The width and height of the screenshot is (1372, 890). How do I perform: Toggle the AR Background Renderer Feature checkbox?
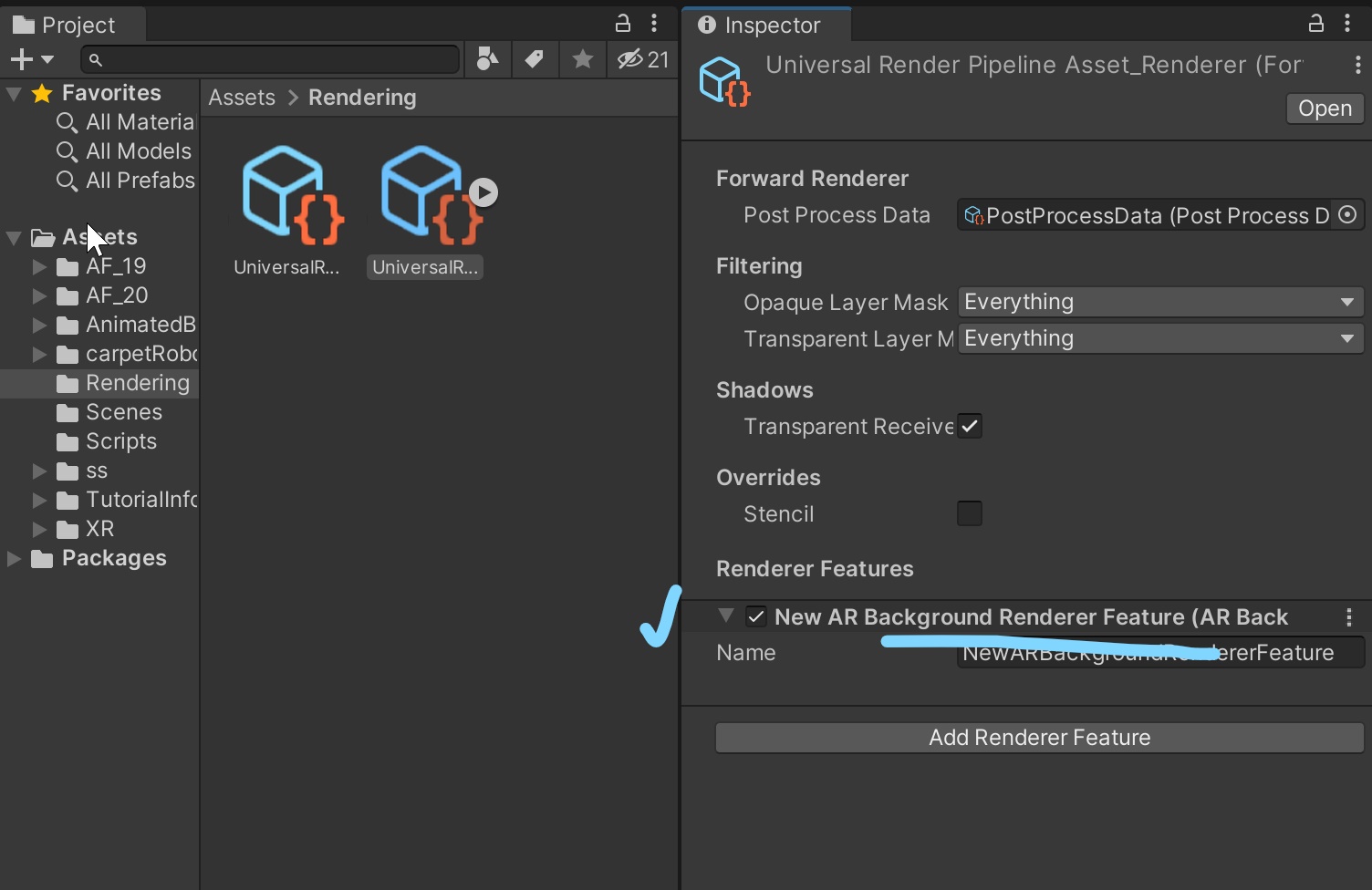(x=756, y=617)
